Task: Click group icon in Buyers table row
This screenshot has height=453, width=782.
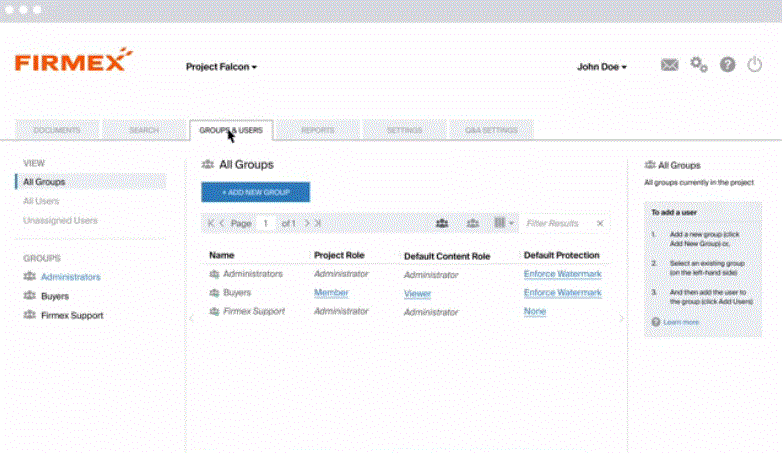Action: coord(214,293)
